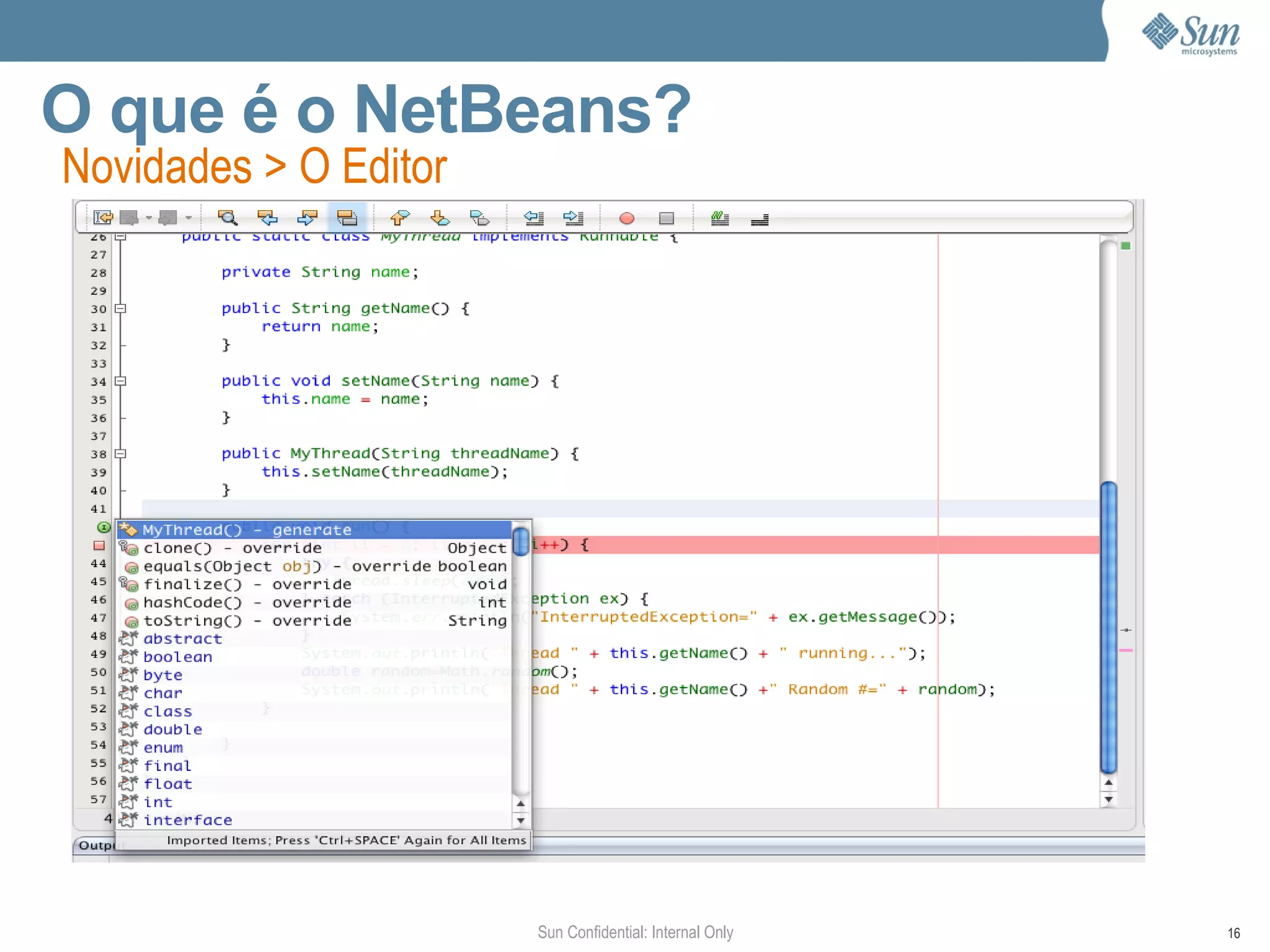Select 'finalize() - override' completion item
1270x952 pixels.
tap(314, 584)
